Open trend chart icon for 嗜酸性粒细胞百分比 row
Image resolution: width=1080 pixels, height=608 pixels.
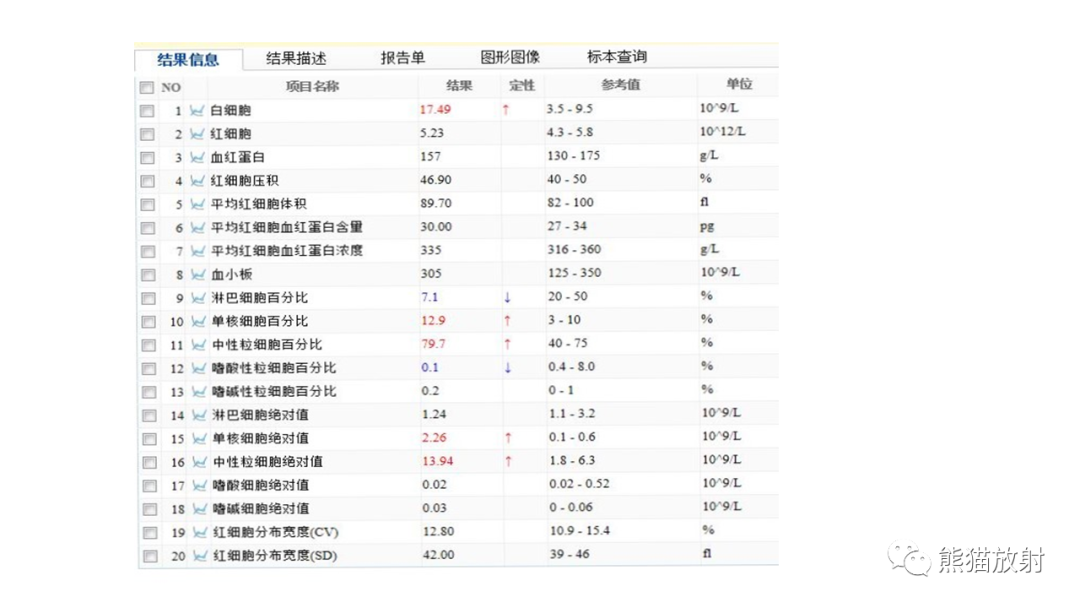(x=199, y=368)
